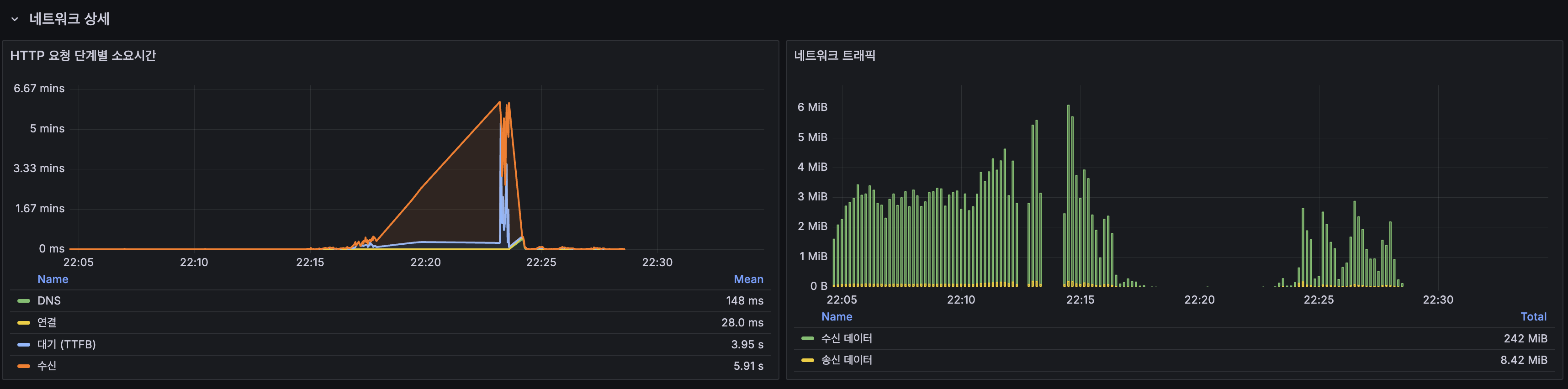The height and width of the screenshot is (389, 1568).
Task: Click the 22:25 tick on traffic chart
Action: coord(1319,300)
